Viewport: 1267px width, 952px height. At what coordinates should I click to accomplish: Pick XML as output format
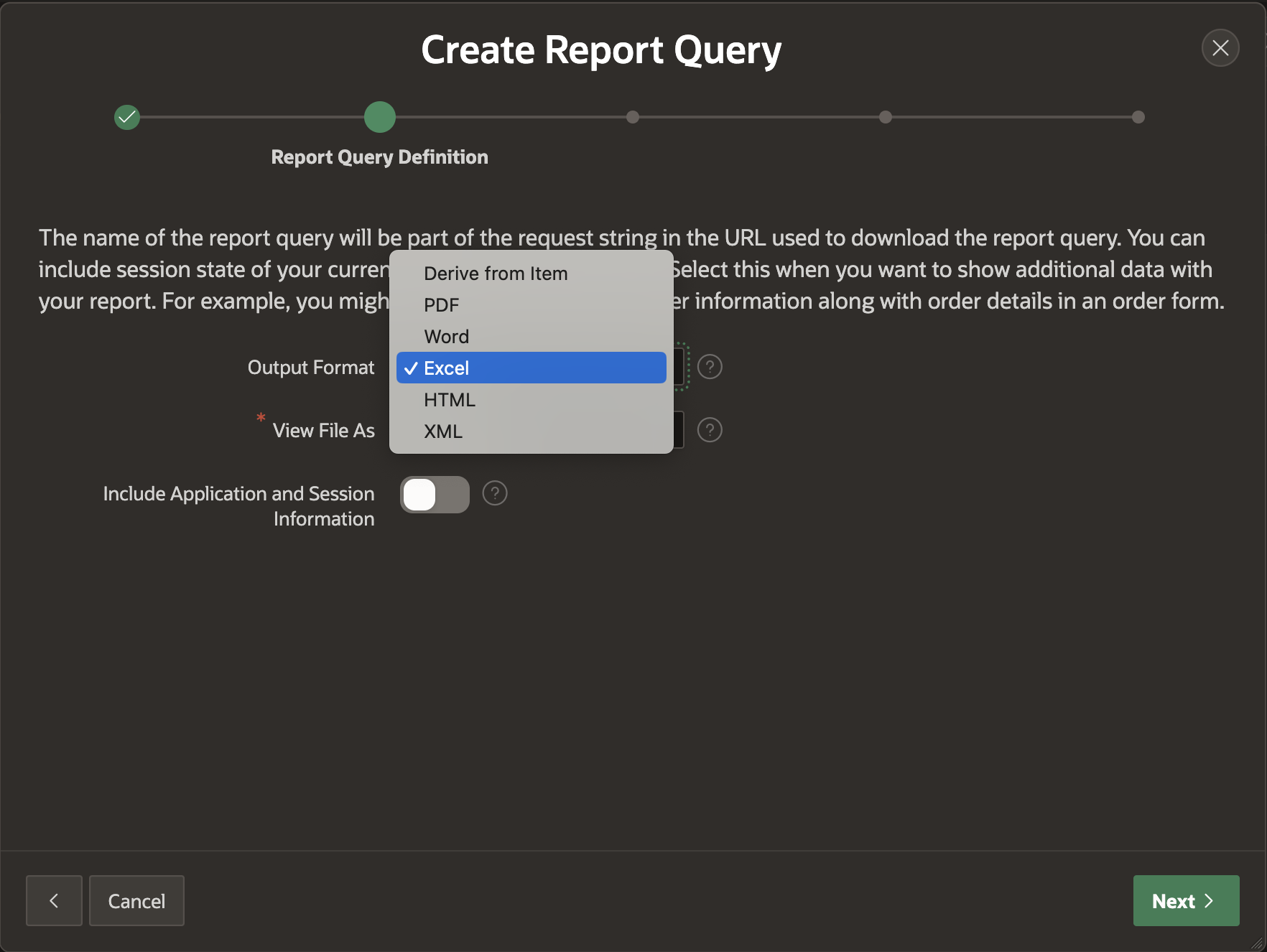tap(443, 431)
